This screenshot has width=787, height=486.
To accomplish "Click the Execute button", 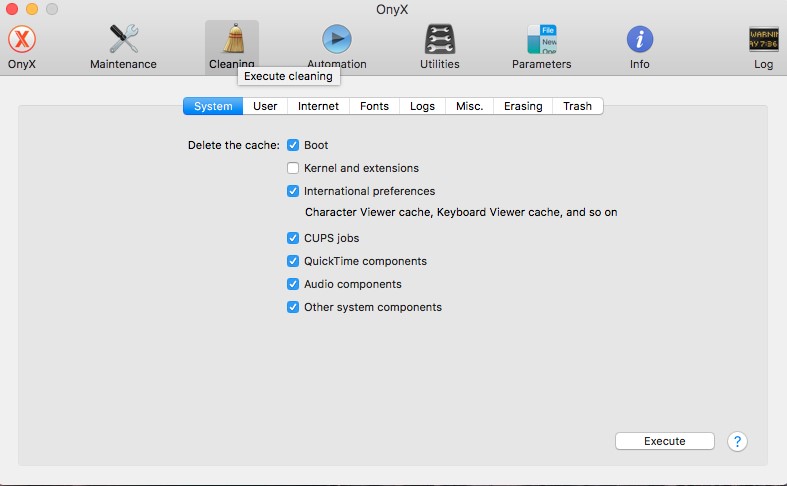I will point(664,441).
